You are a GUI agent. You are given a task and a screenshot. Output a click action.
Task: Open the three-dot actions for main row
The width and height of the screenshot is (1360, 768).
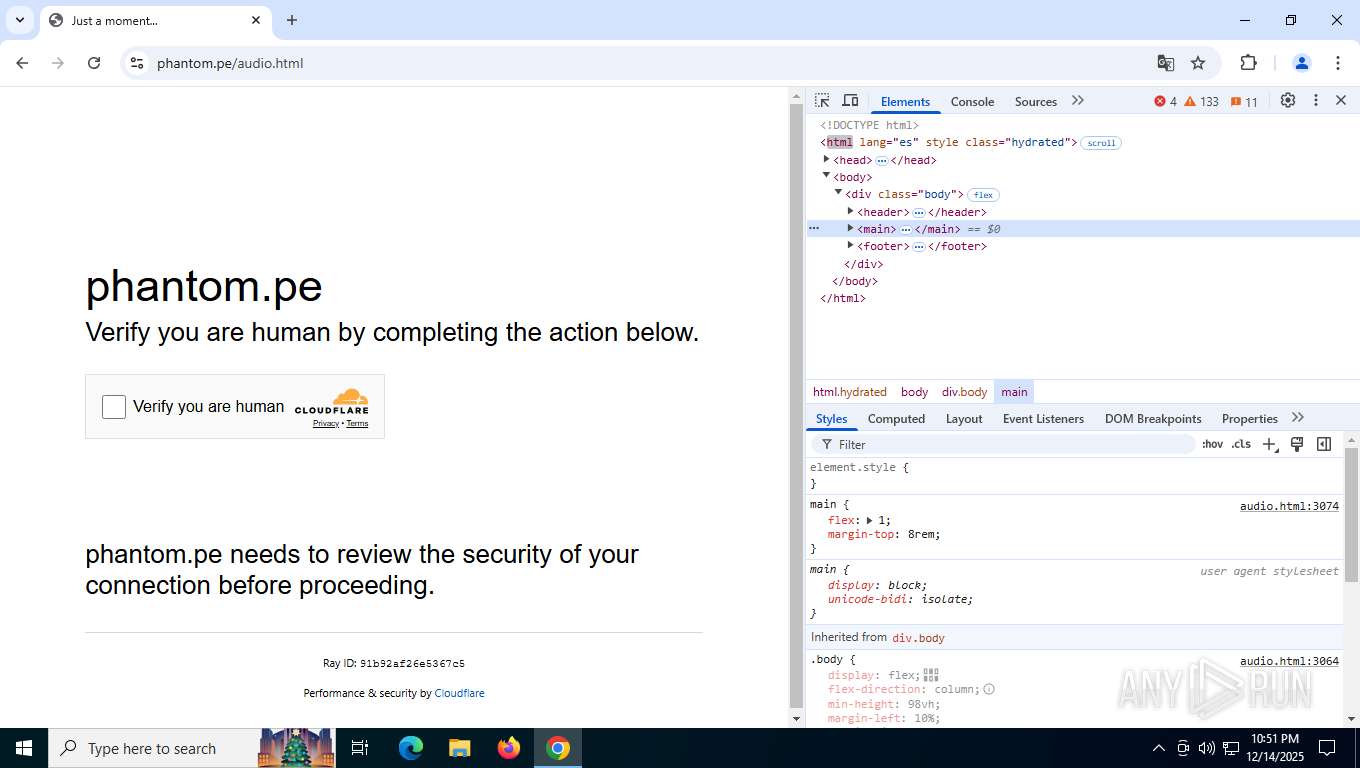point(814,229)
